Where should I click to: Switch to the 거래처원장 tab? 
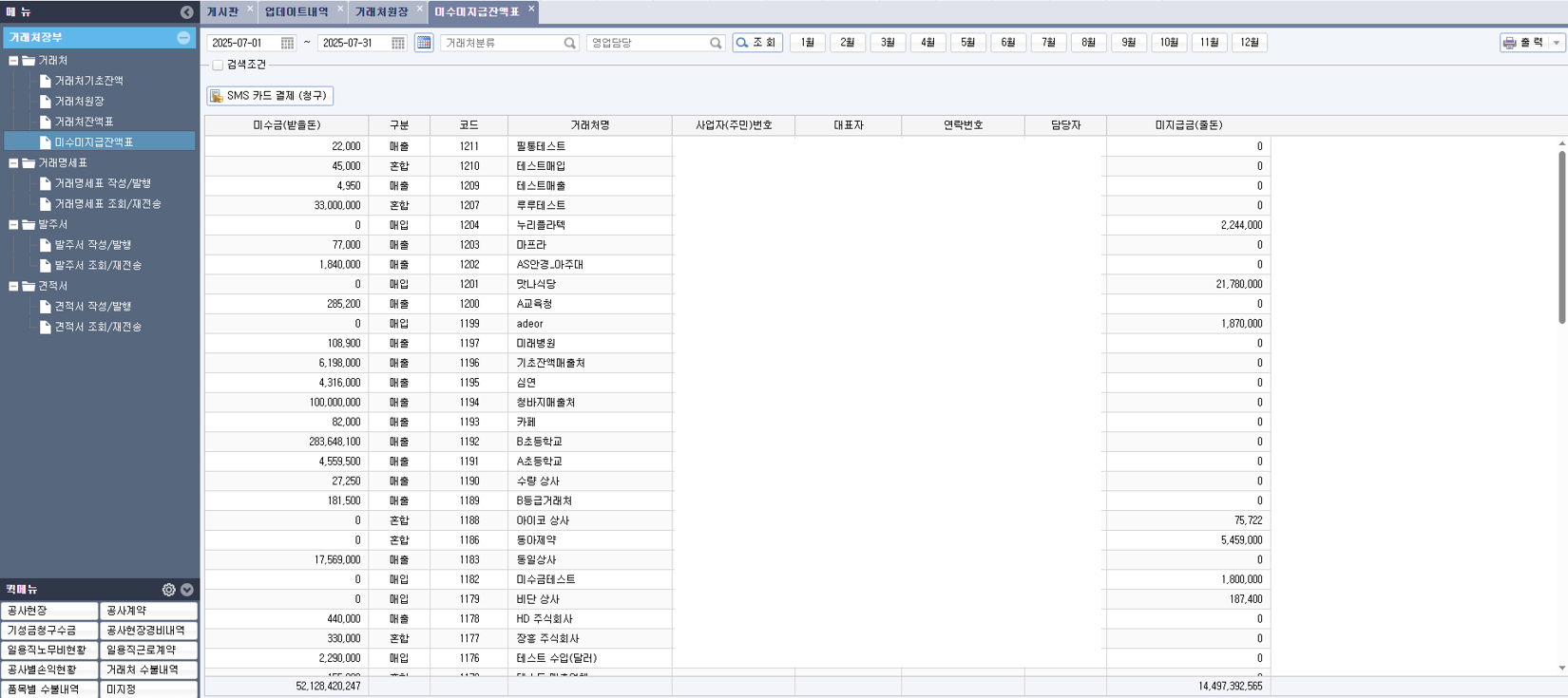pyautogui.click(x=381, y=12)
